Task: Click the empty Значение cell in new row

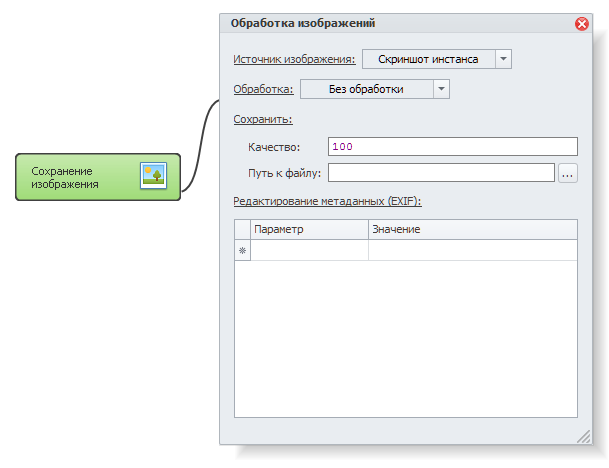Action: pos(473,250)
